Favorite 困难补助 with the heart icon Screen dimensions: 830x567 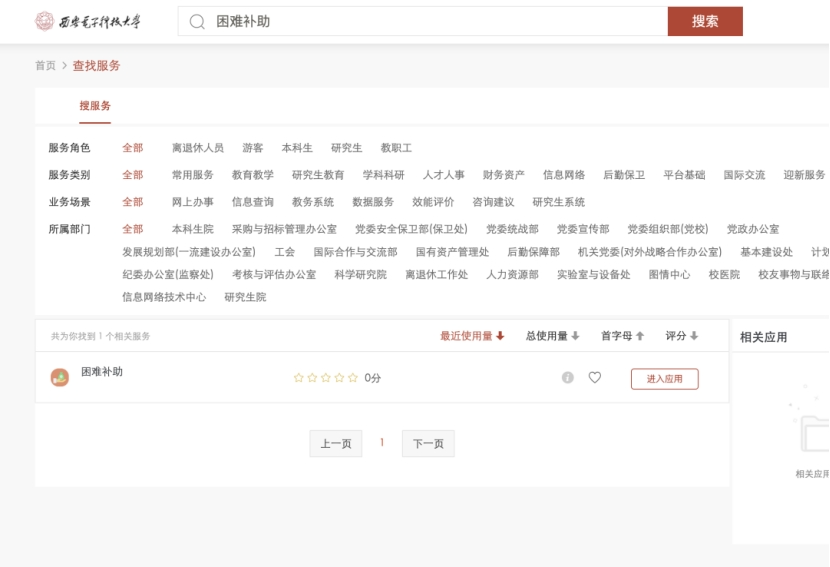tap(595, 378)
